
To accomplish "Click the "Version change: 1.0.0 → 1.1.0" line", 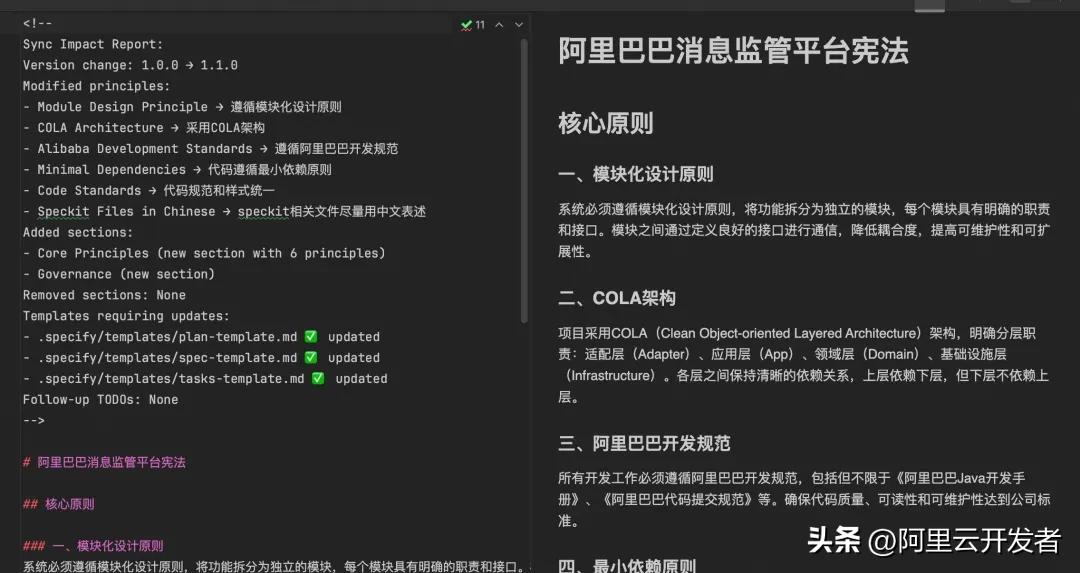I will [x=130, y=65].
